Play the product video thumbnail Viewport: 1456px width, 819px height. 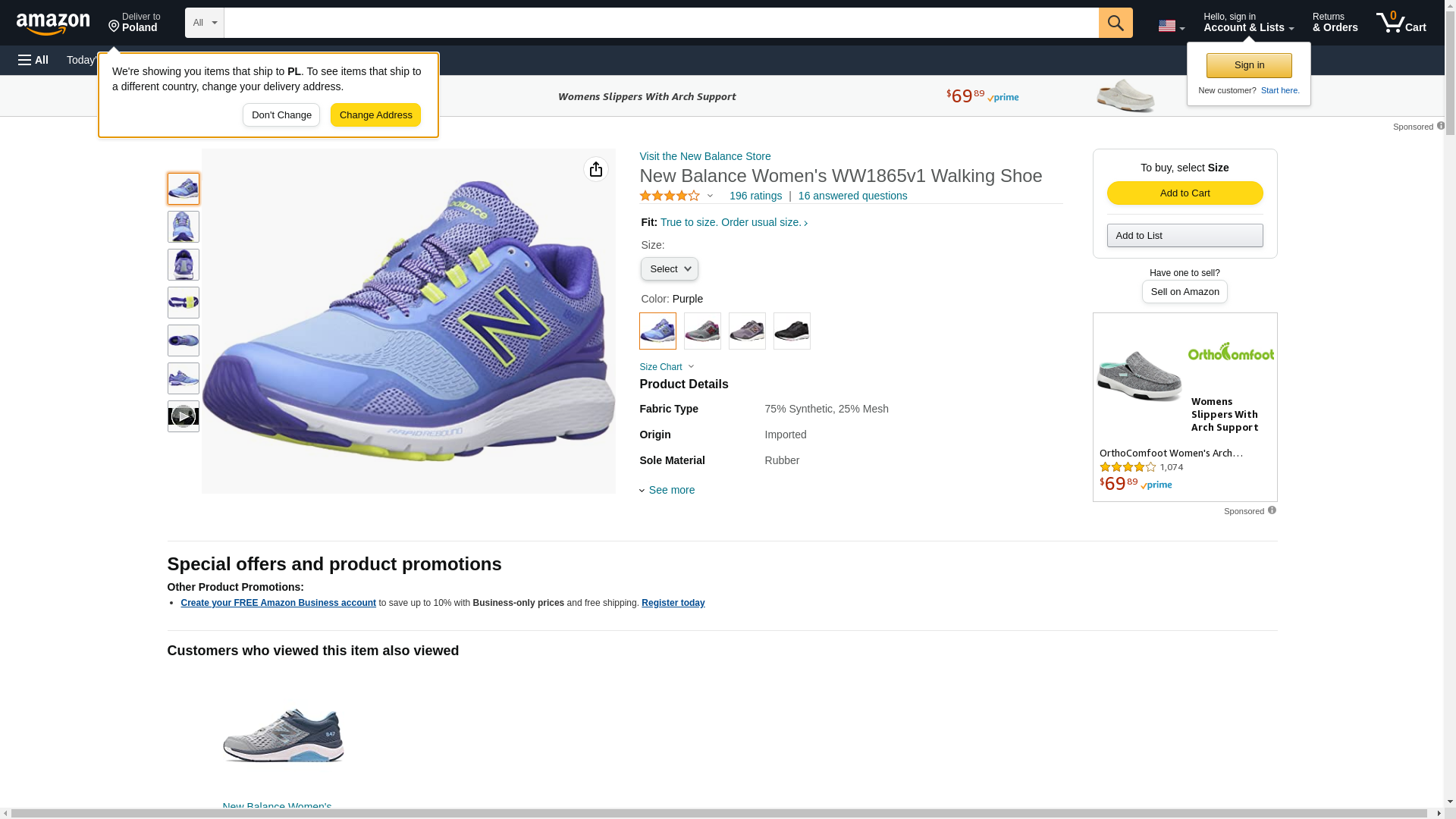(184, 416)
